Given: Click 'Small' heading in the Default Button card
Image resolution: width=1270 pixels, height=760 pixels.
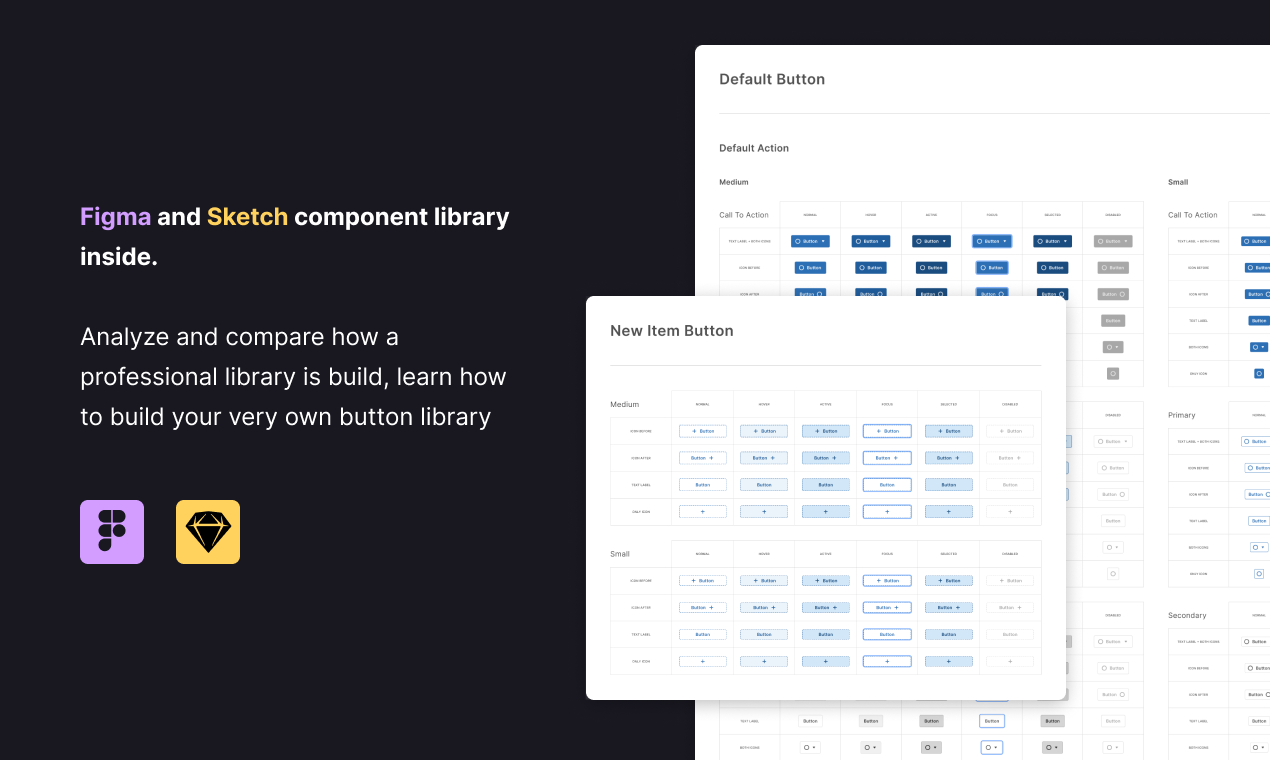Looking at the screenshot, I should pyautogui.click(x=1178, y=182).
